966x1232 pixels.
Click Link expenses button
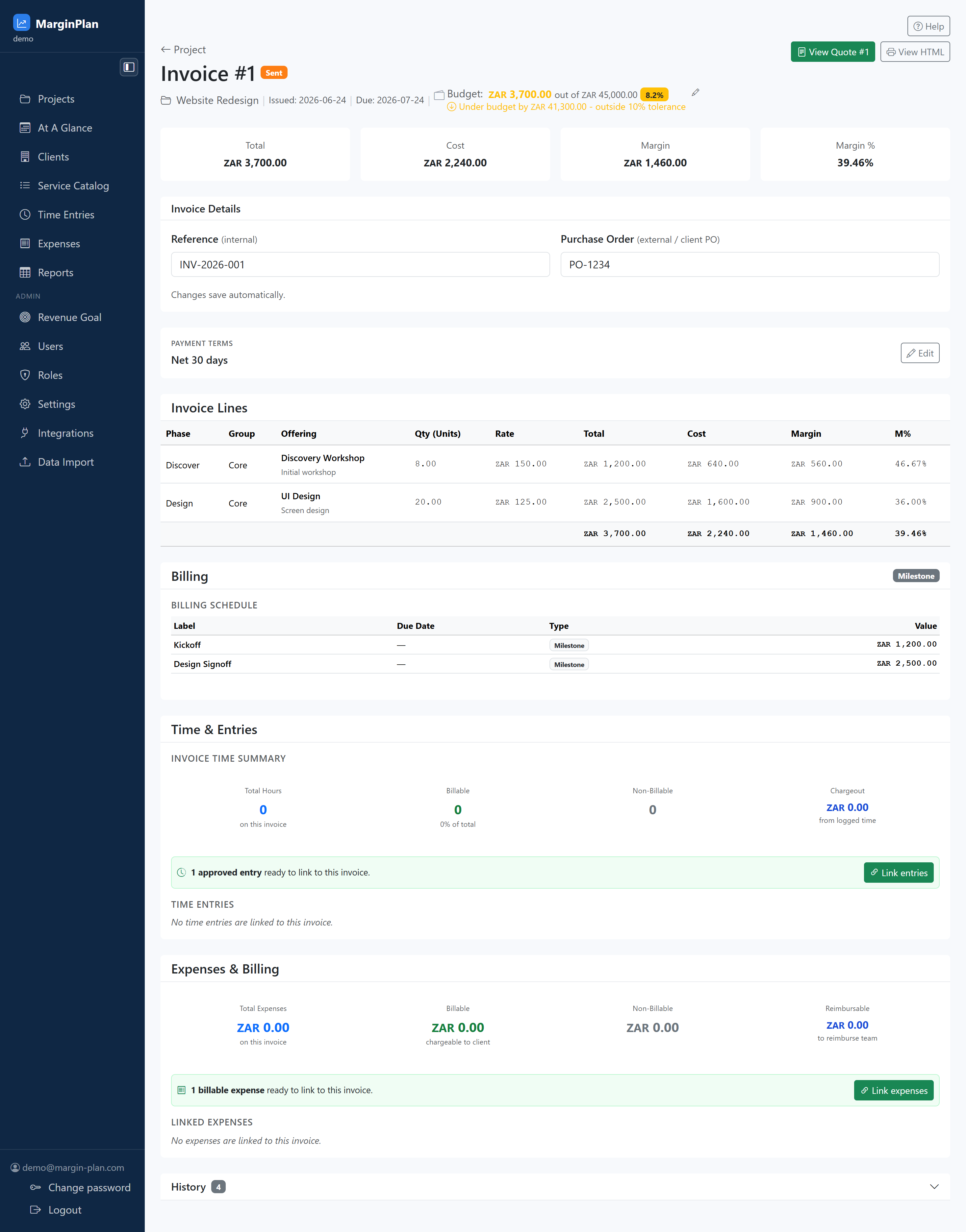tap(894, 1091)
